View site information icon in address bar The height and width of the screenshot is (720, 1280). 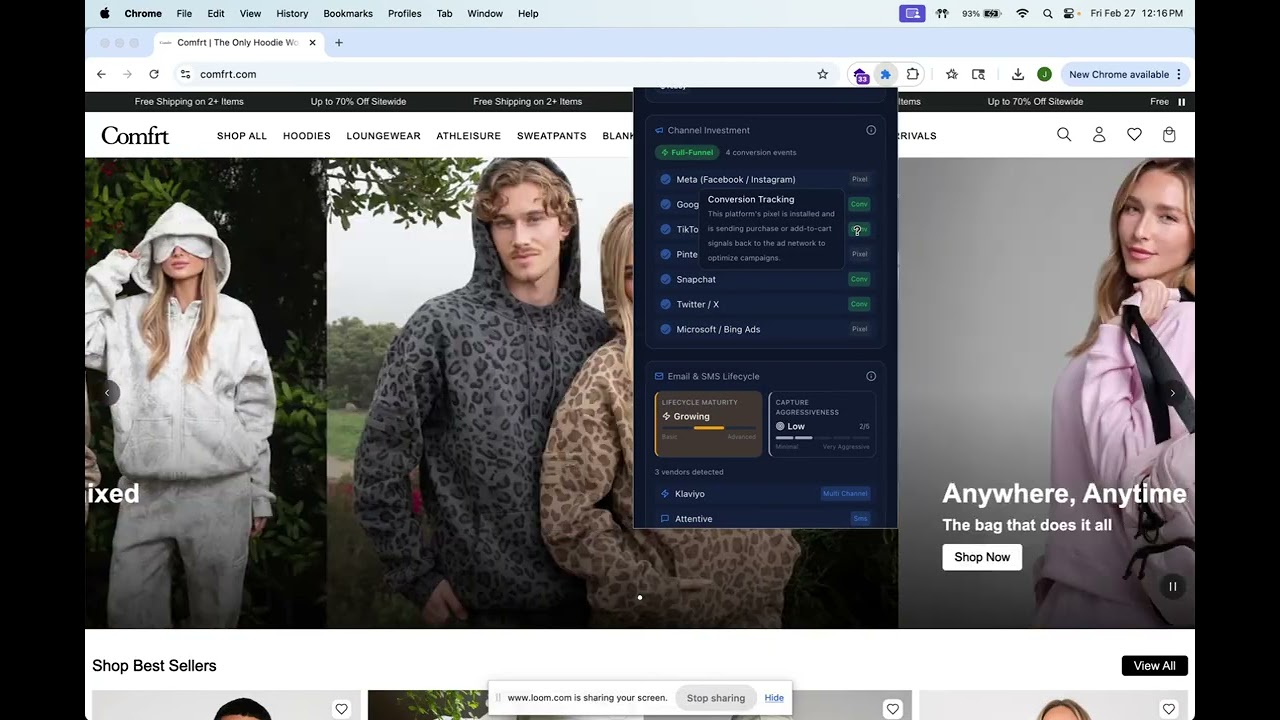(185, 74)
